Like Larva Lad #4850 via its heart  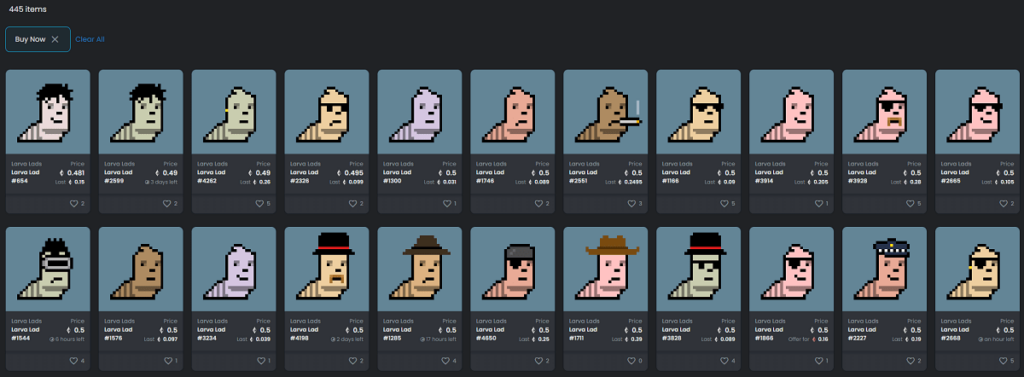point(538,361)
